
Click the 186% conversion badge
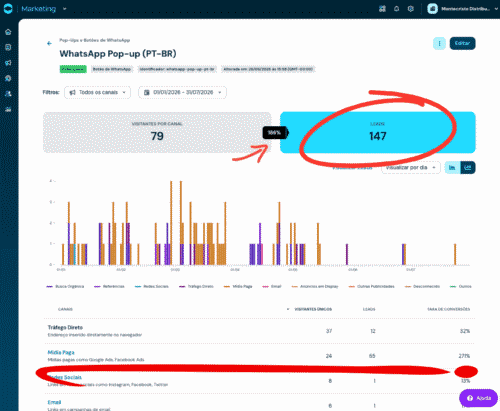275,133
